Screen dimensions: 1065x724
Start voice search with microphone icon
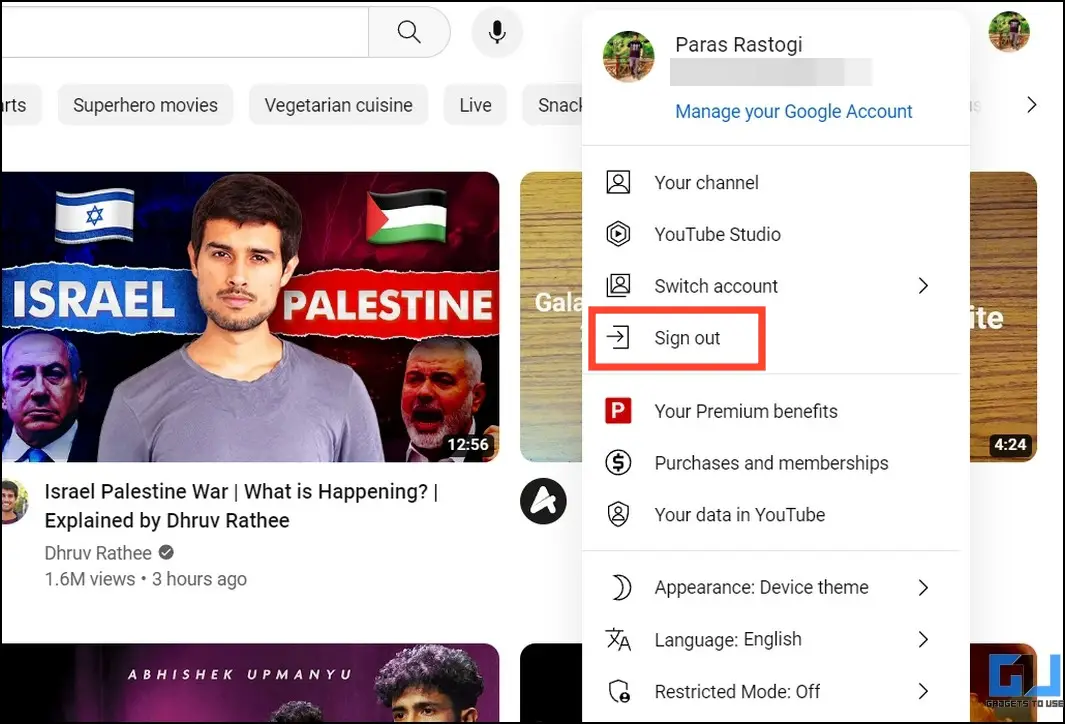point(497,31)
